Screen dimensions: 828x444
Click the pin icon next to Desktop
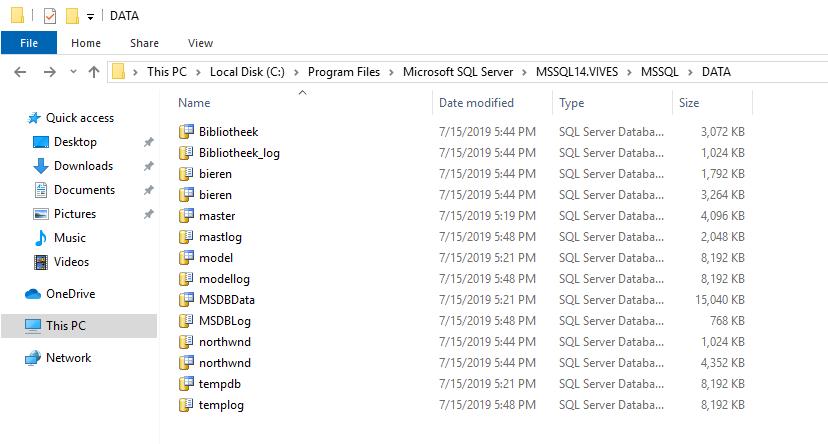149,142
